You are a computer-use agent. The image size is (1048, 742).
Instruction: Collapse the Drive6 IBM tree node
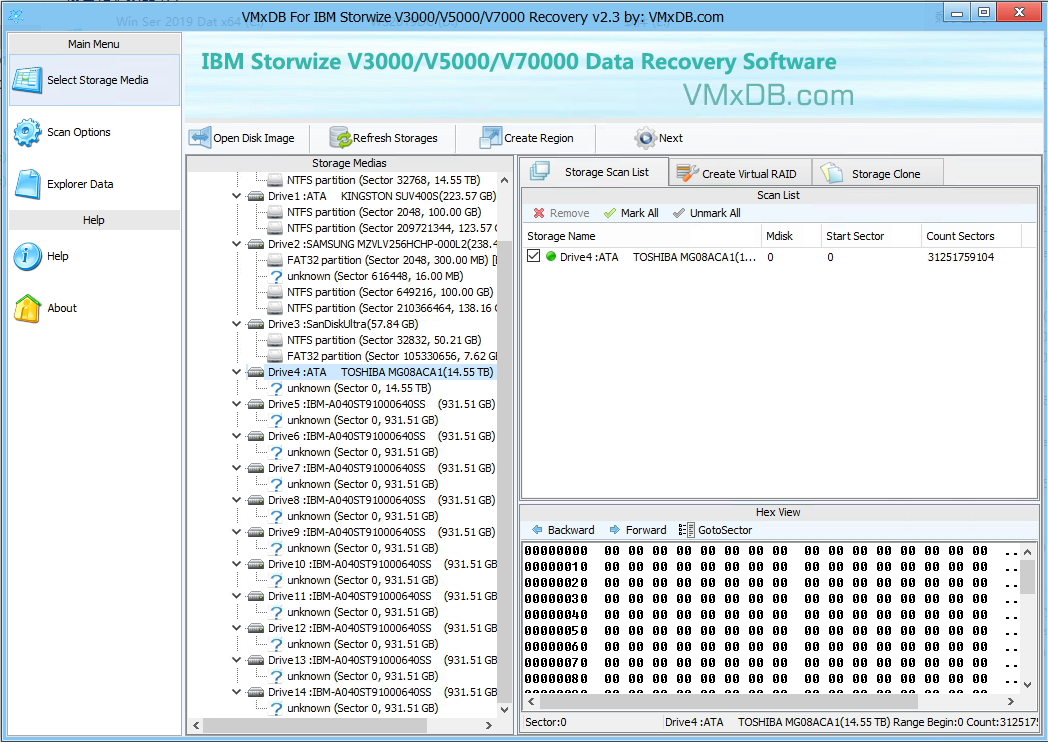236,436
